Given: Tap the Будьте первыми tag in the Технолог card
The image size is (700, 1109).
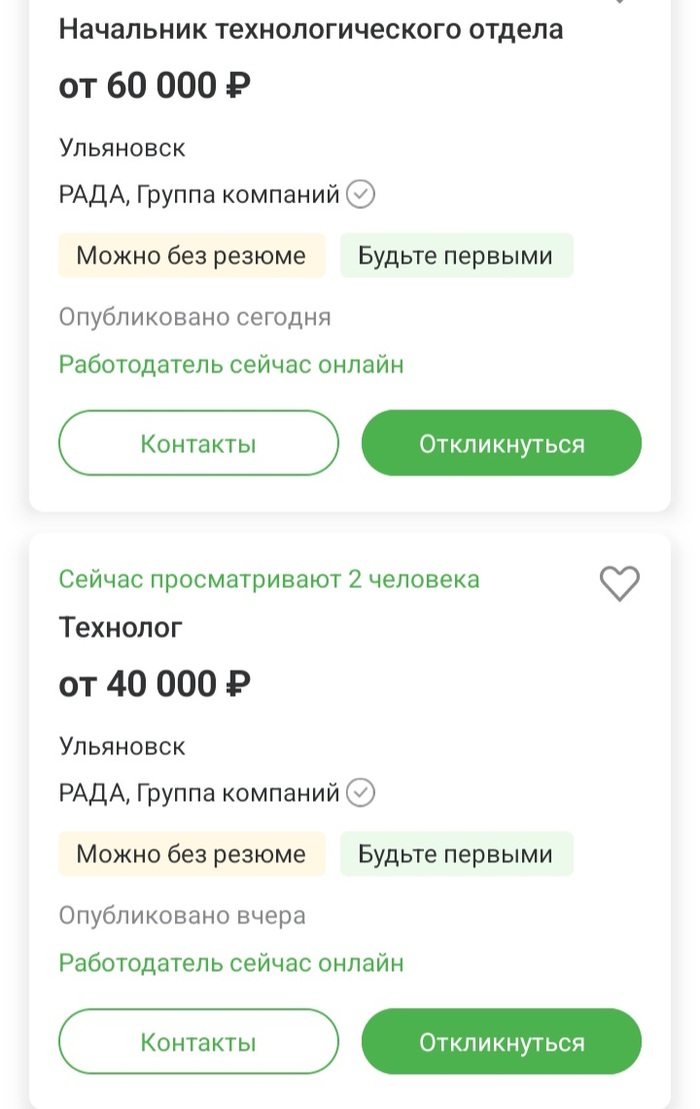Looking at the screenshot, I should [x=456, y=854].
